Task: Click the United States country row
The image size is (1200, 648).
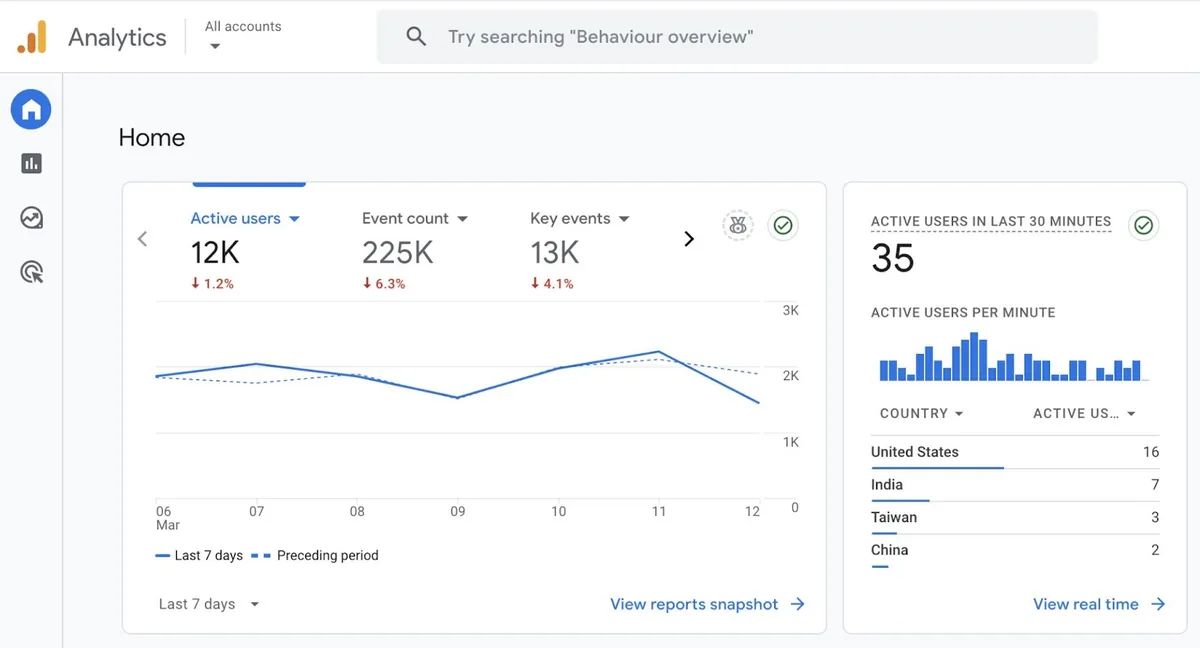Action: point(1015,453)
